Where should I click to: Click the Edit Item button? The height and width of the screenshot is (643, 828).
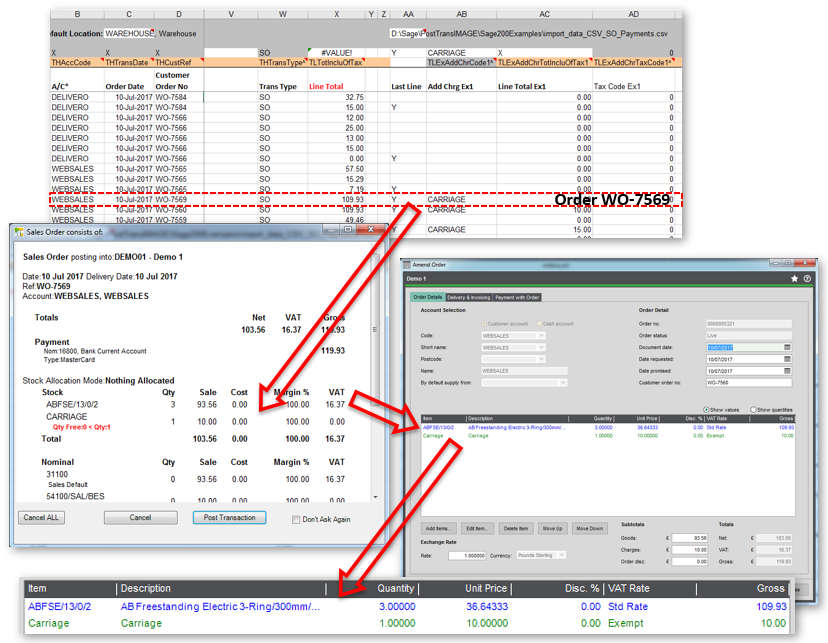click(x=477, y=528)
